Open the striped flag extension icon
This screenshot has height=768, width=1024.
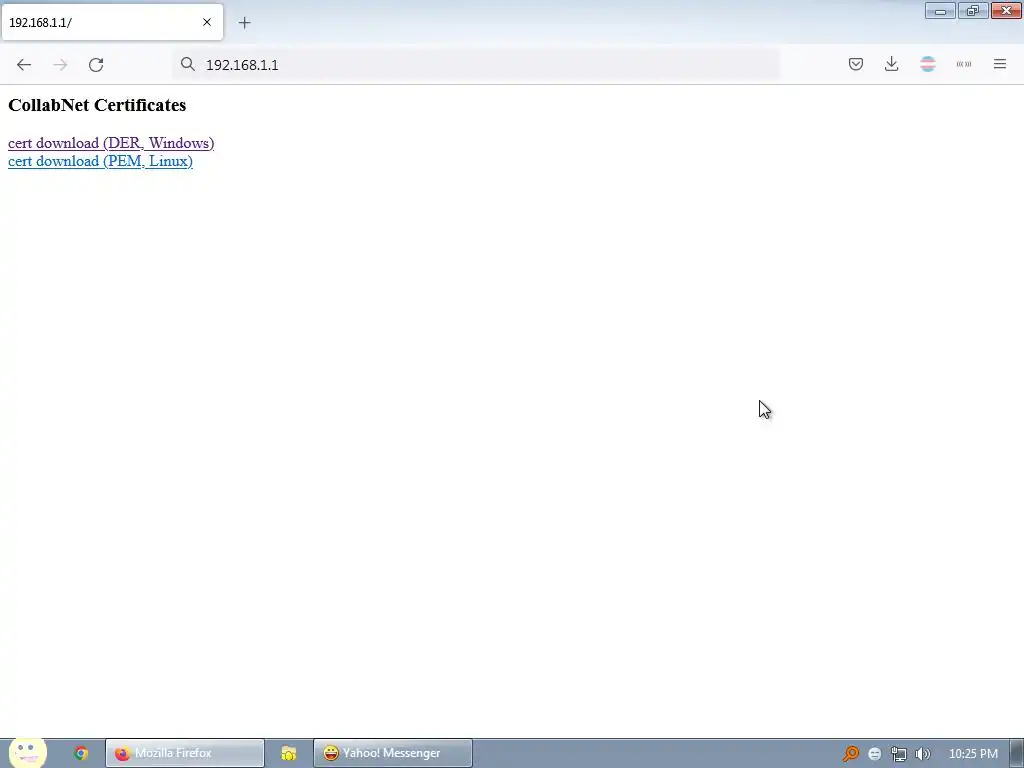coord(927,64)
